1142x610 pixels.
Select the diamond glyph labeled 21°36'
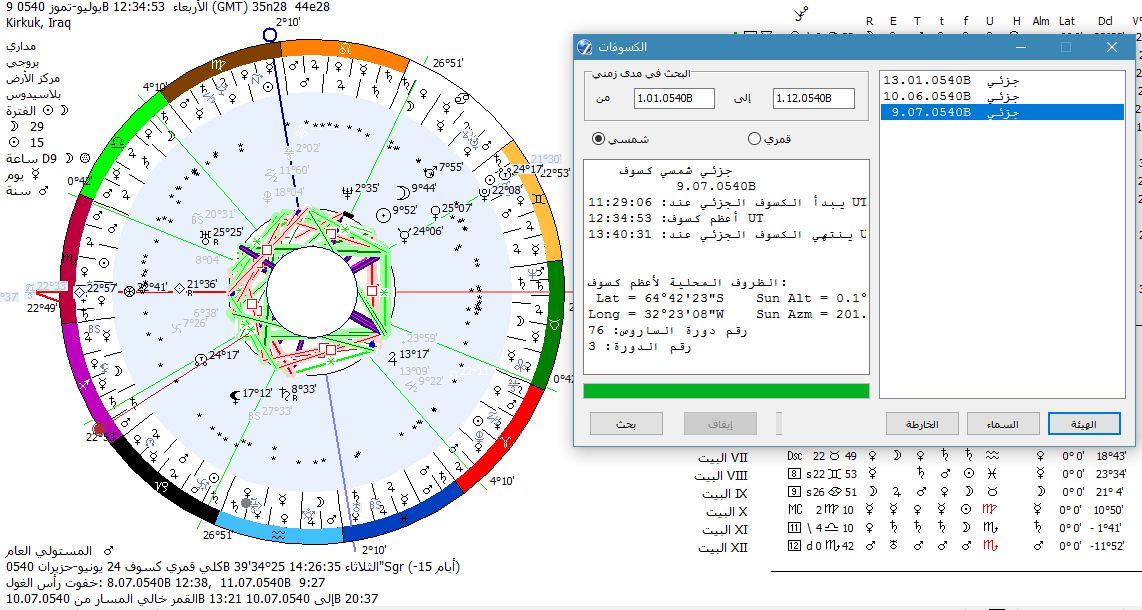click(x=178, y=288)
